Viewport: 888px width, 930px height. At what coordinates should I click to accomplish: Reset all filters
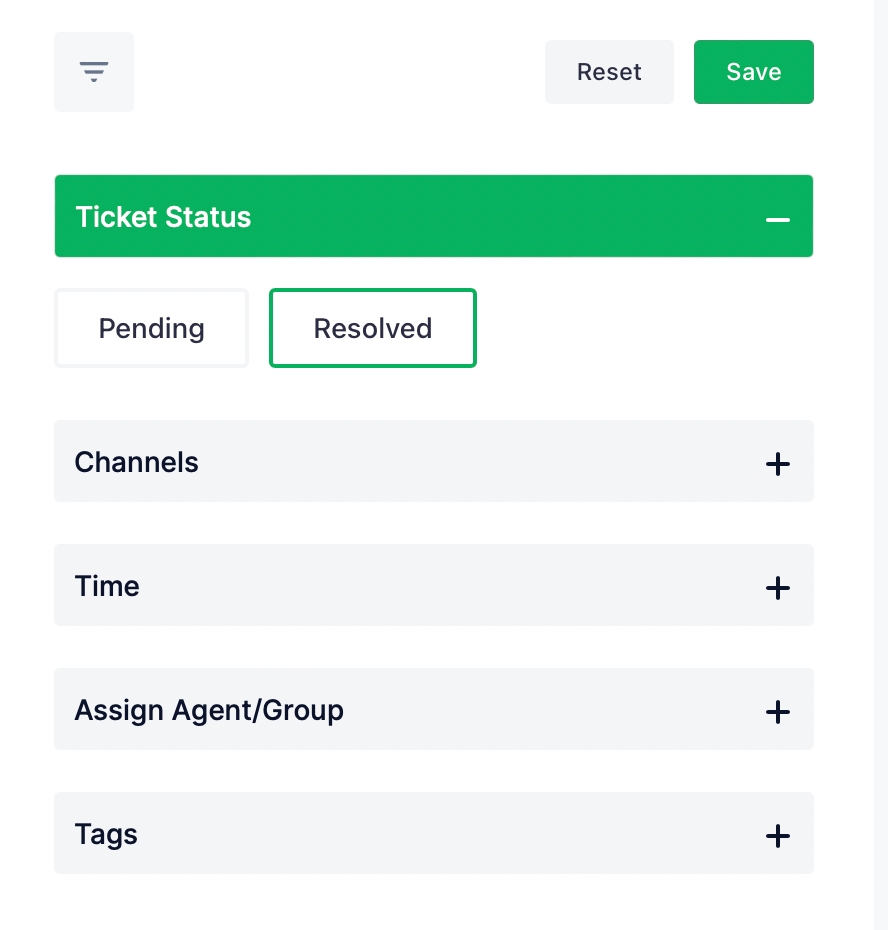pyautogui.click(x=609, y=72)
